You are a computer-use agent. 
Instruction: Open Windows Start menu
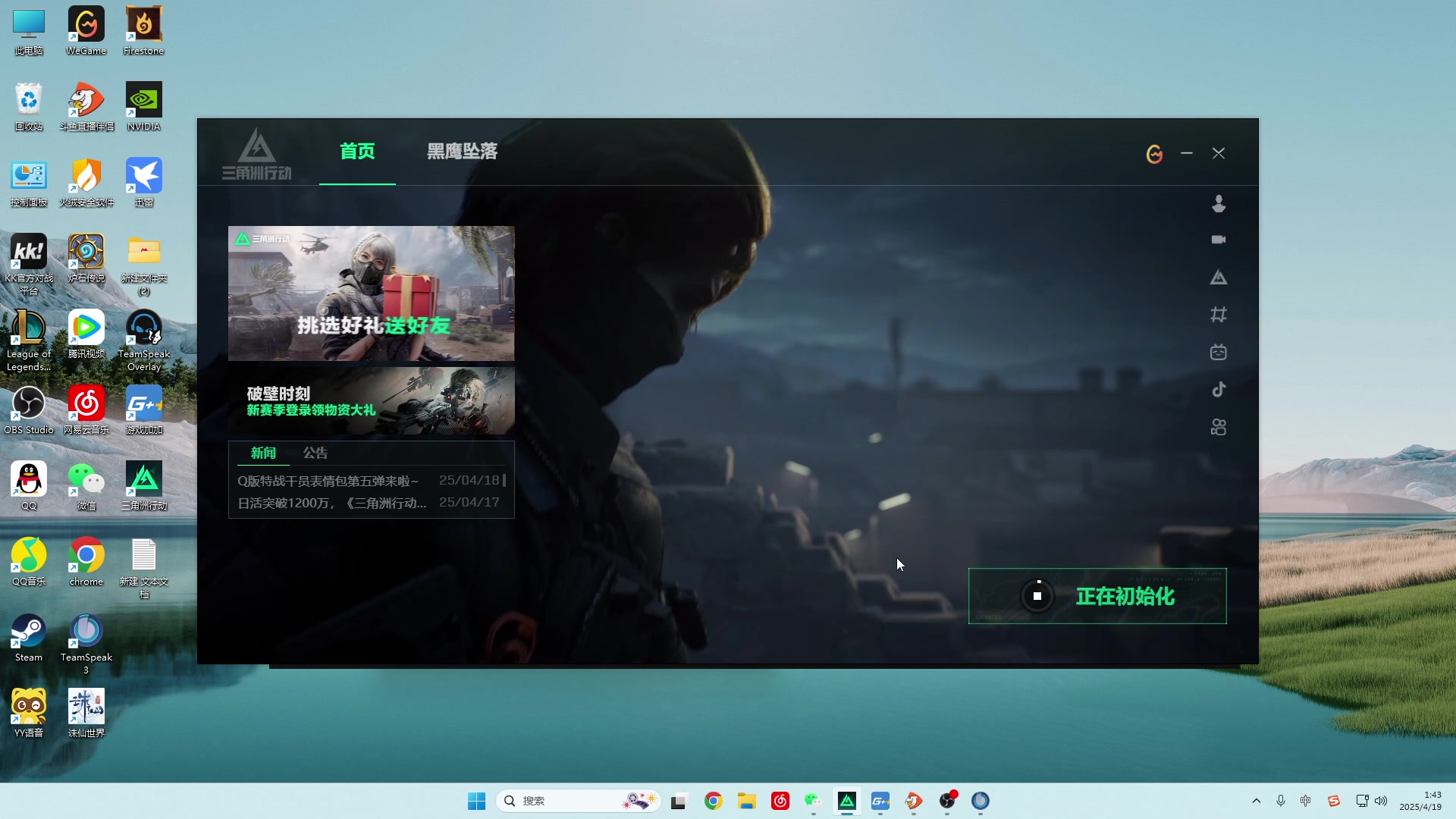pyautogui.click(x=476, y=801)
